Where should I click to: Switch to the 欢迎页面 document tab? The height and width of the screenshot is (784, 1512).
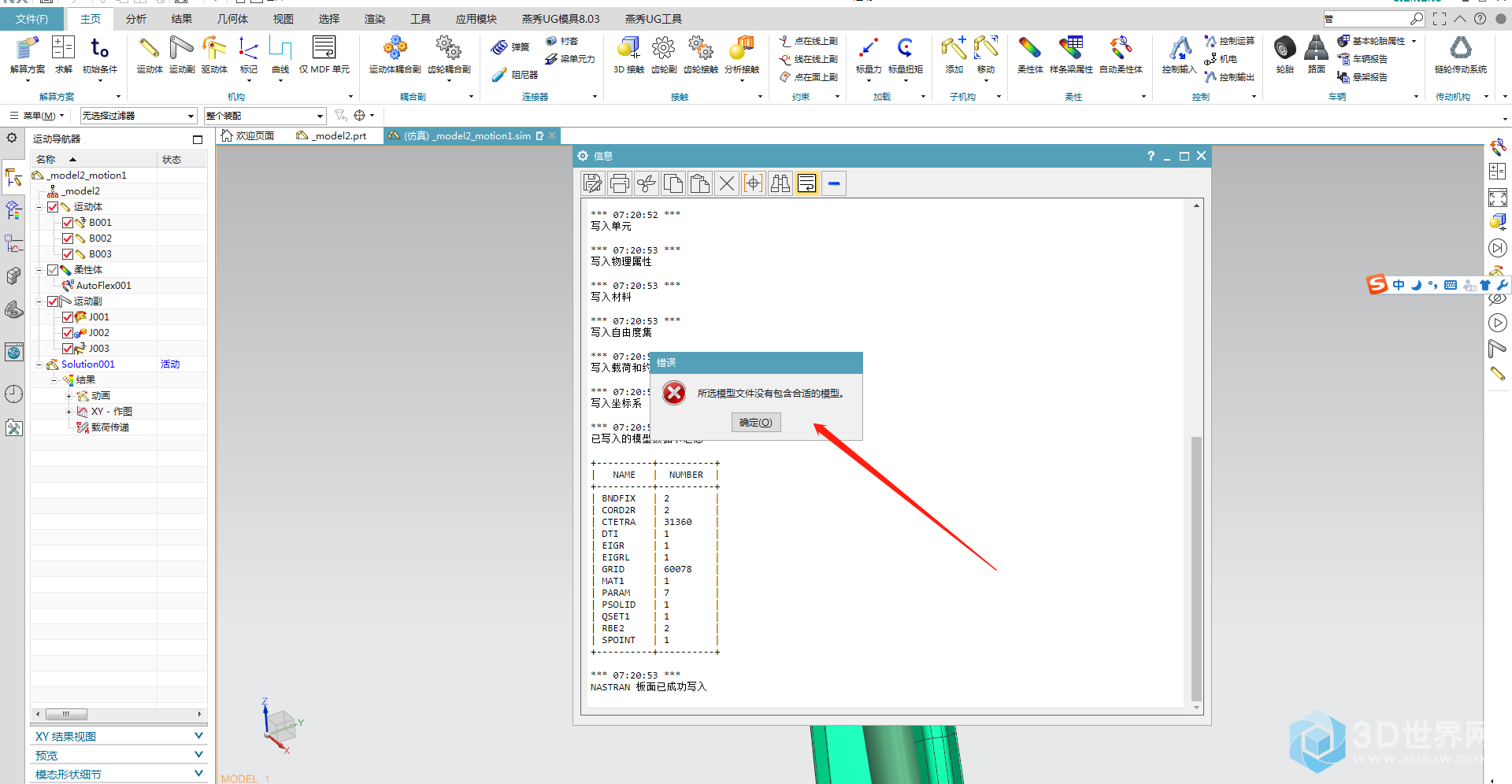coord(248,135)
